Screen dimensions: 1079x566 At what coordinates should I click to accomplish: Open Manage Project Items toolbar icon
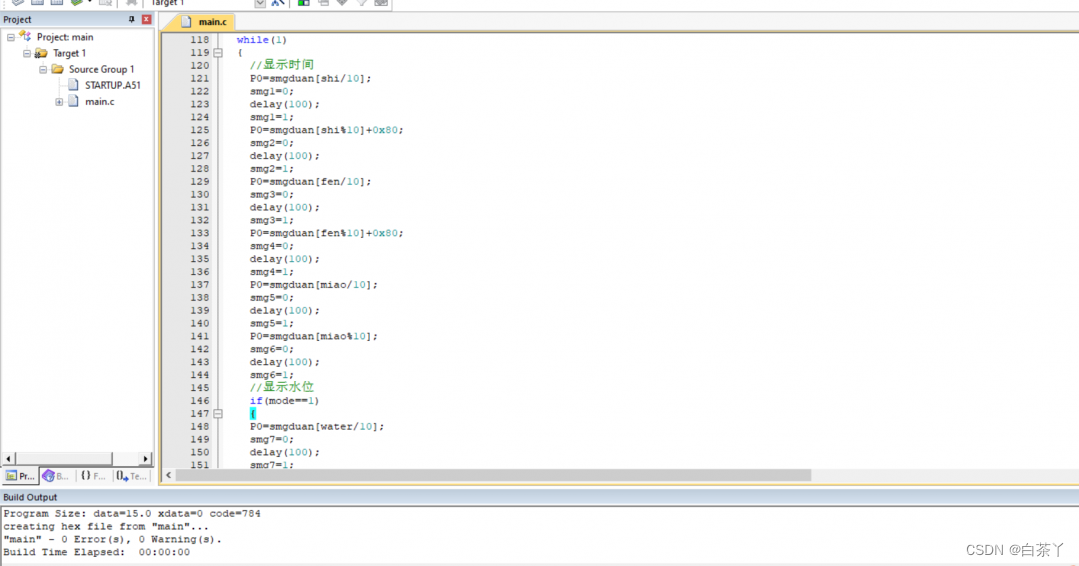click(x=303, y=3)
